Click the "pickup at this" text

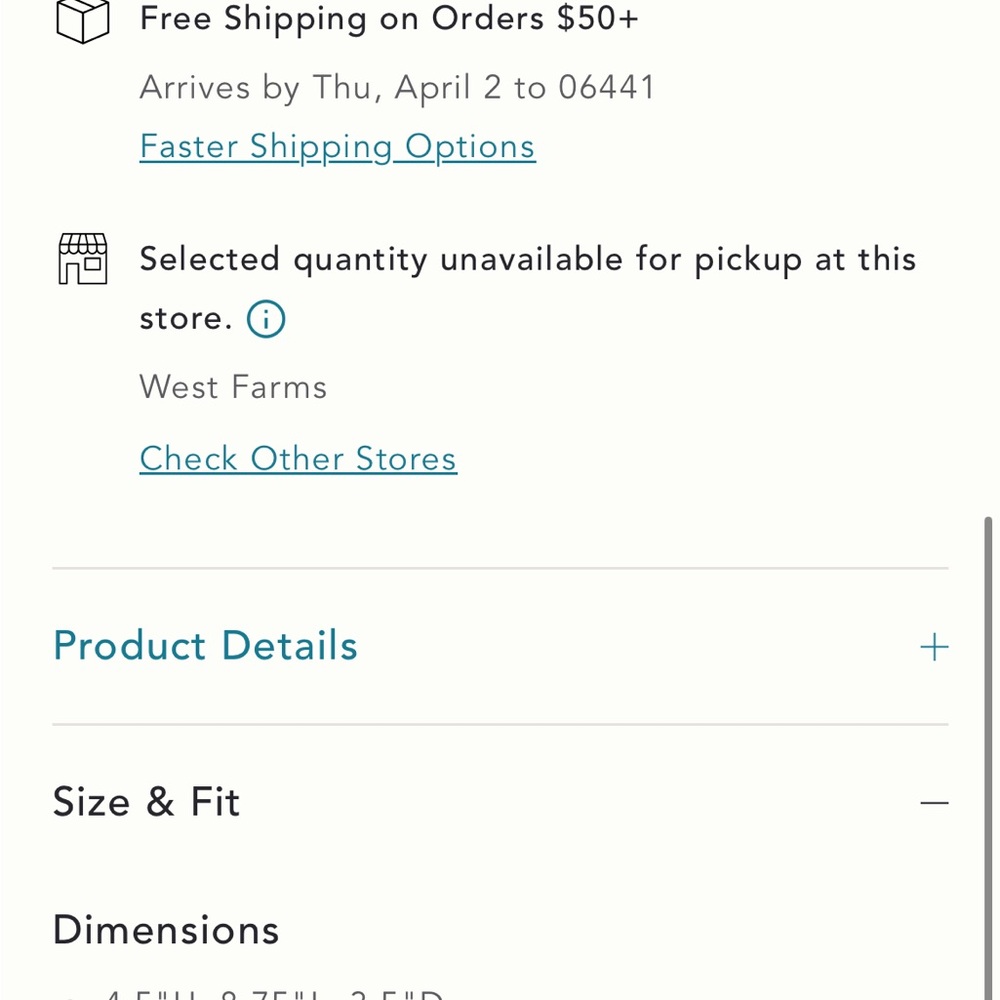tap(805, 259)
